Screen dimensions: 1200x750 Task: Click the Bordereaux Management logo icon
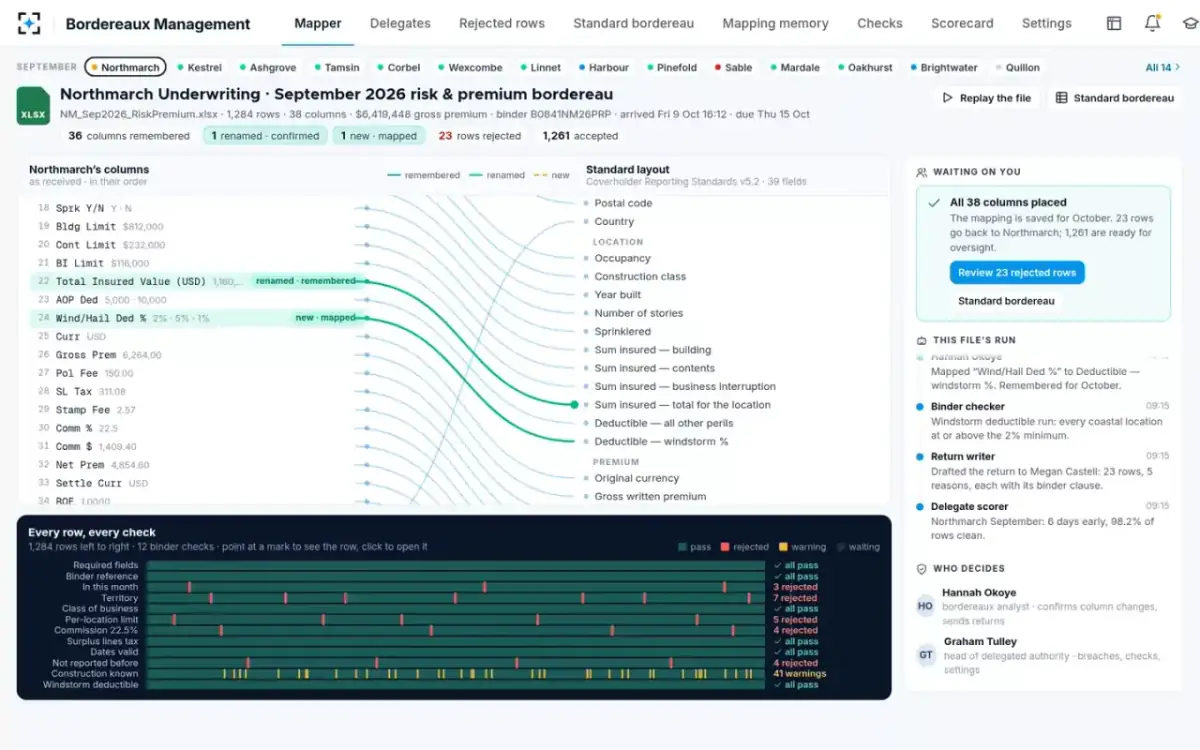[x=30, y=23]
